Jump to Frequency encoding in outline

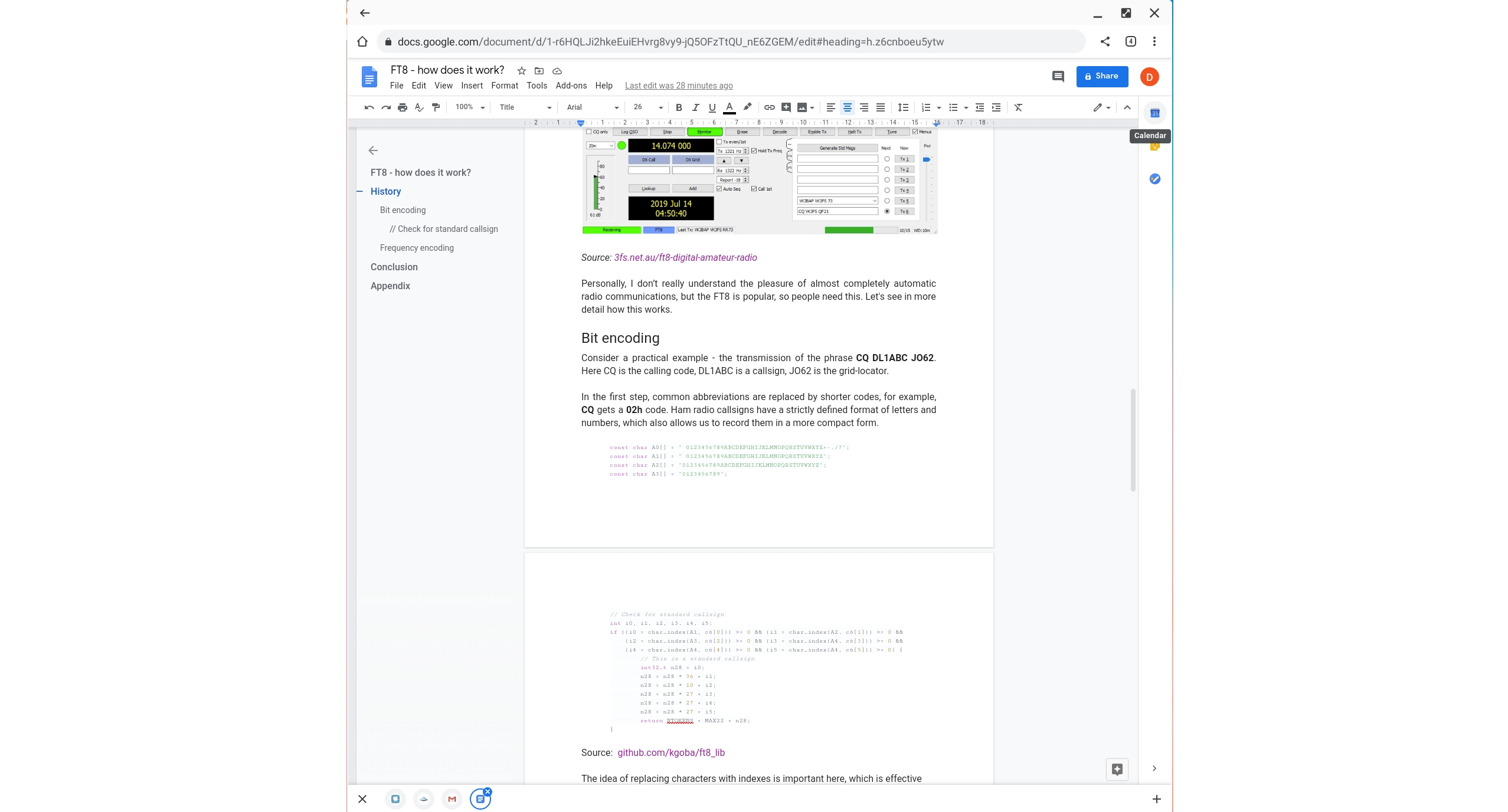417,248
